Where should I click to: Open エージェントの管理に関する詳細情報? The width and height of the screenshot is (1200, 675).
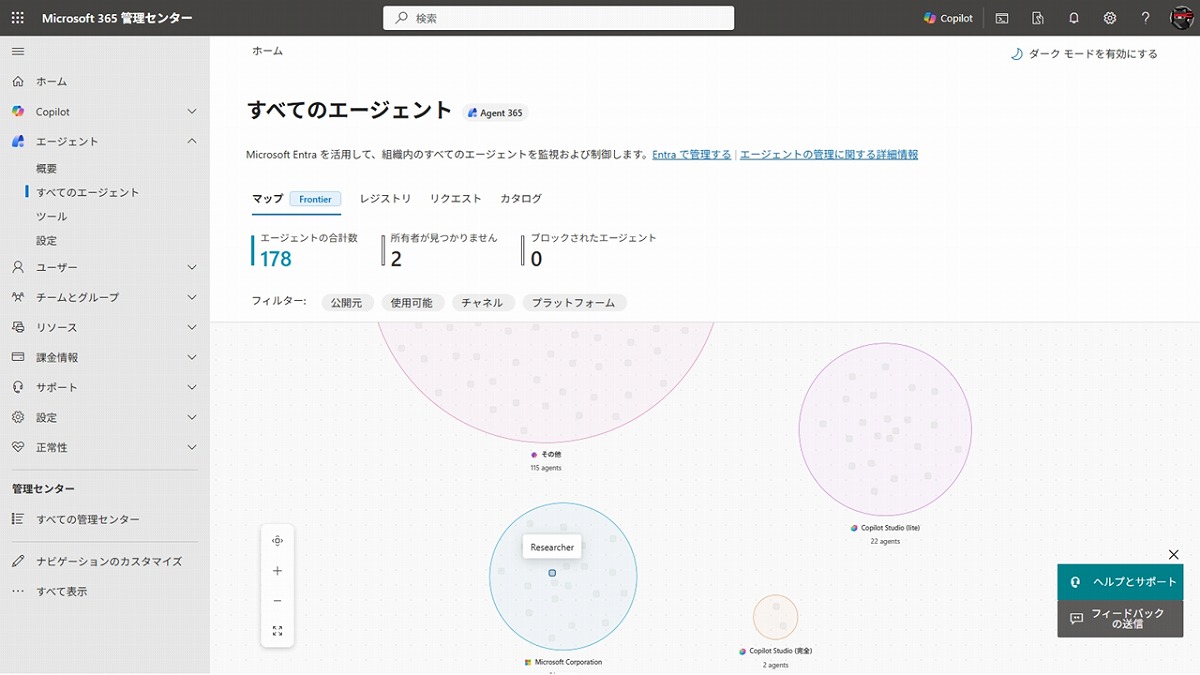(x=830, y=154)
